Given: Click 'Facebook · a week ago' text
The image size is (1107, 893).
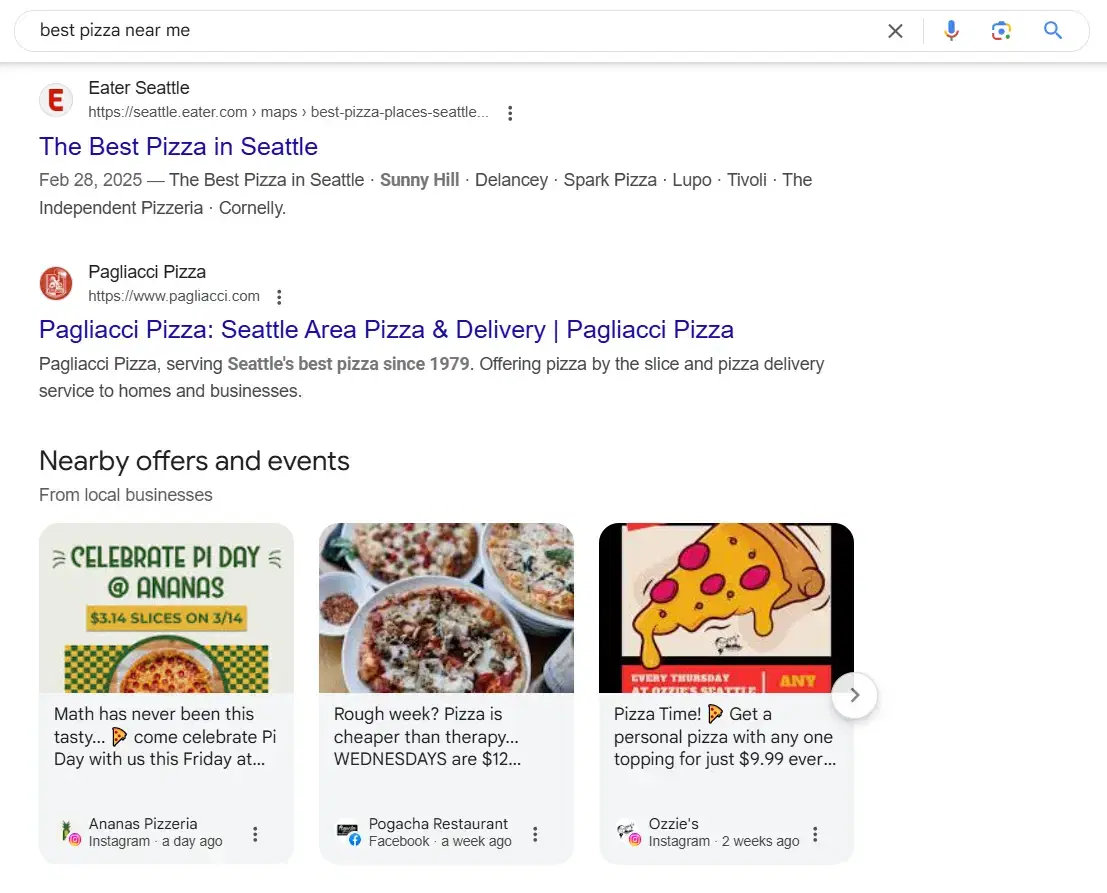Looking at the screenshot, I should [x=440, y=841].
